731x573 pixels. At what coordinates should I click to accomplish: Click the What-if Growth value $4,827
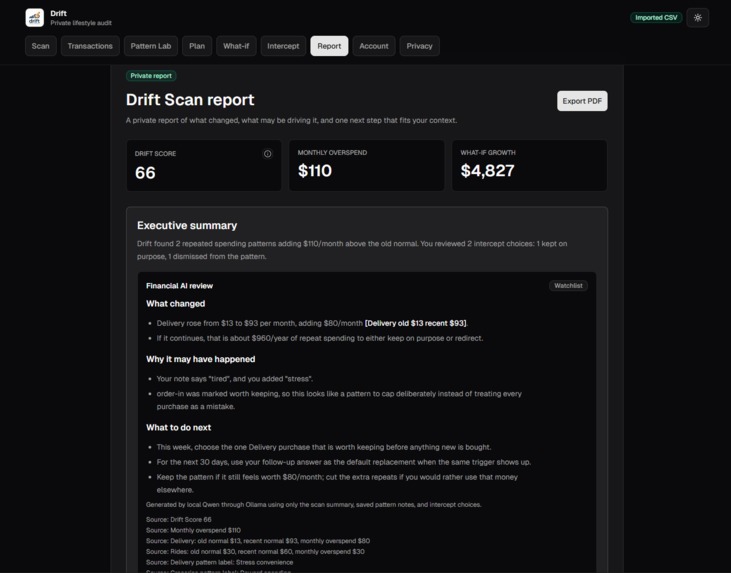(x=487, y=171)
